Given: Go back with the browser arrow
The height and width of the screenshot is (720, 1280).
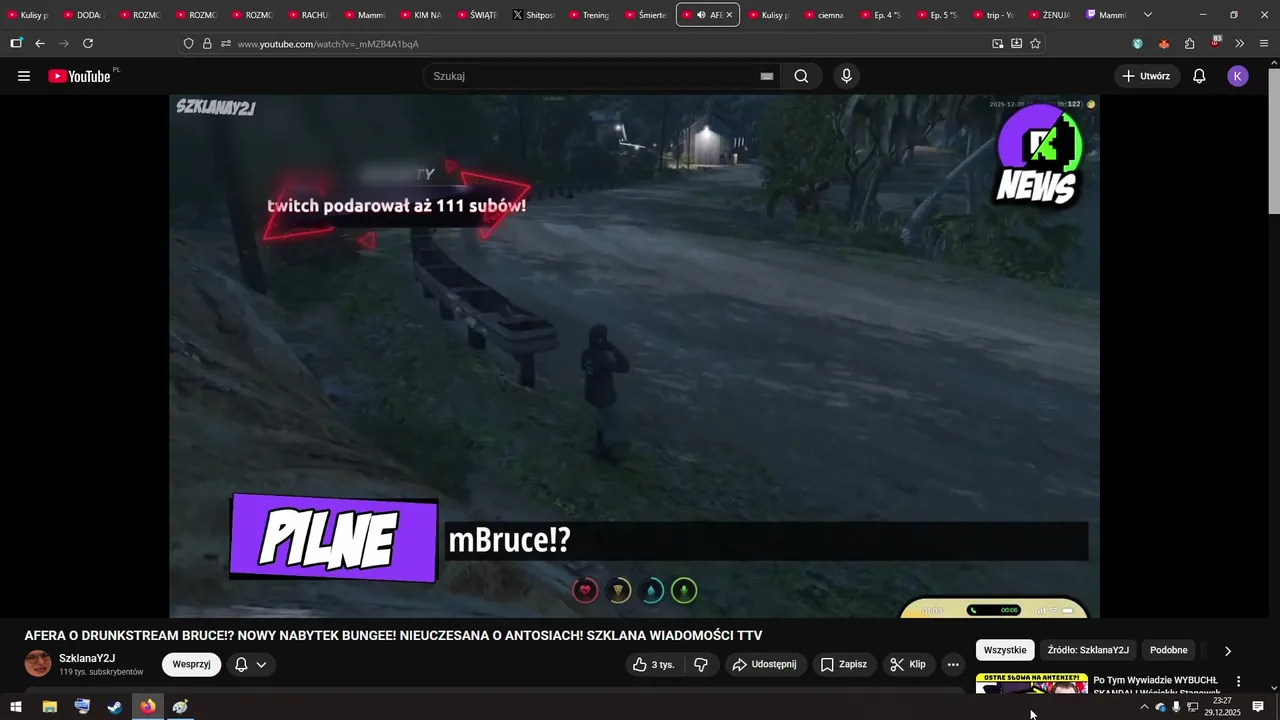Looking at the screenshot, I should click(40, 44).
